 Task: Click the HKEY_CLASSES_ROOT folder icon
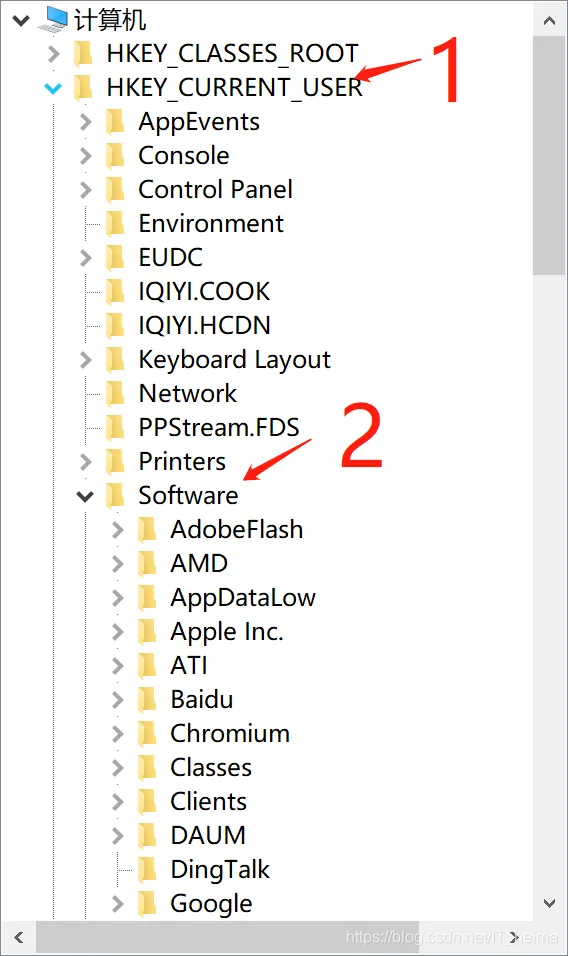(x=83, y=54)
